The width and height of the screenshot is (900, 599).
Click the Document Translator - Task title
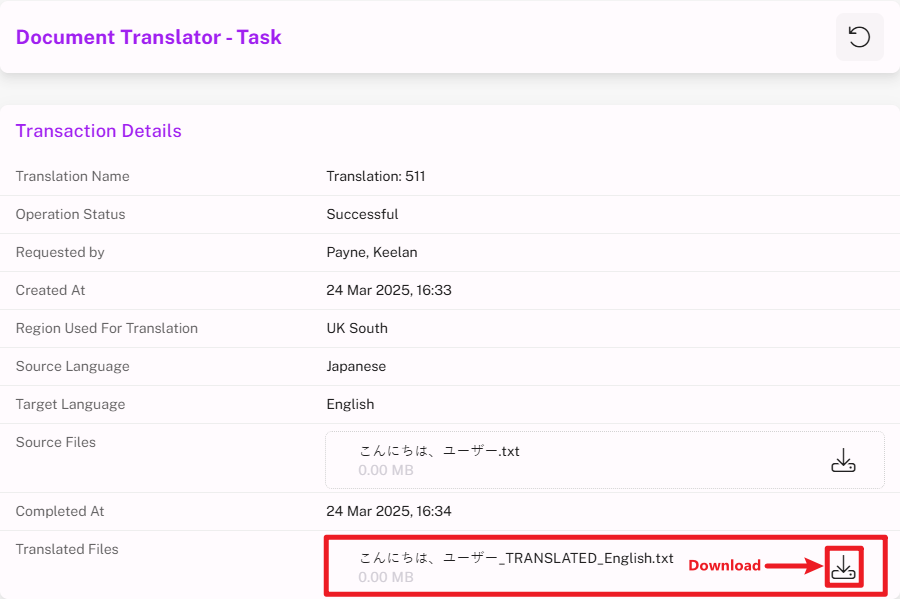[x=148, y=37]
